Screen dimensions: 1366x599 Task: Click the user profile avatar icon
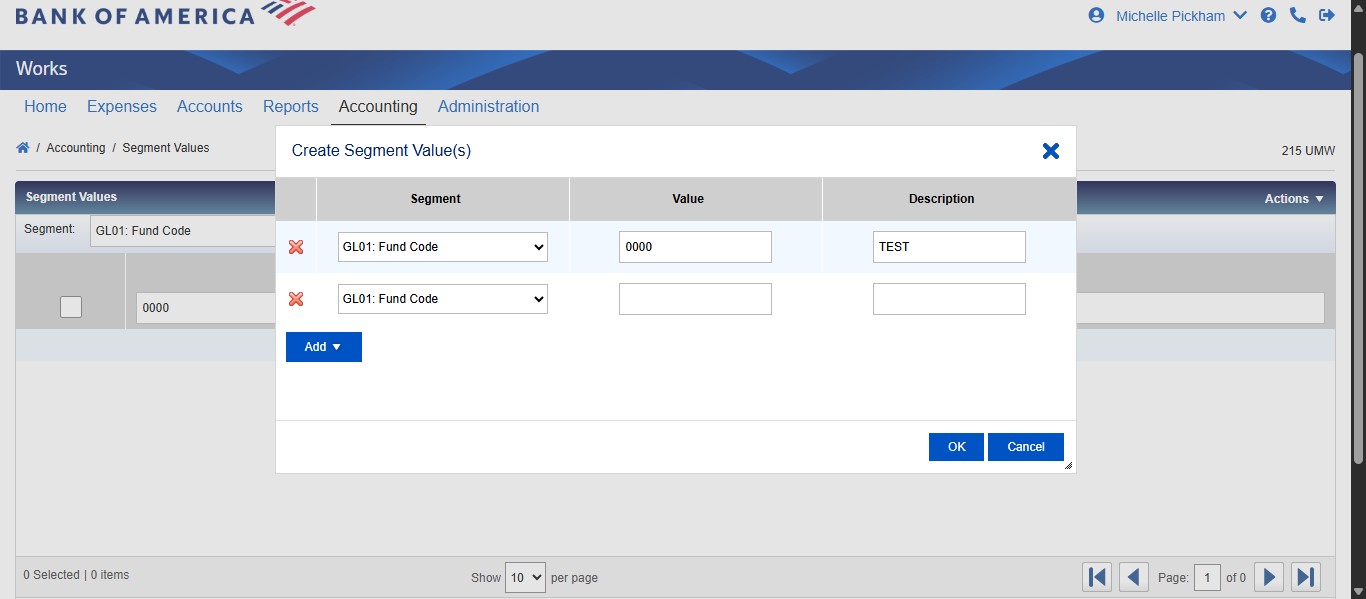[1095, 15]
